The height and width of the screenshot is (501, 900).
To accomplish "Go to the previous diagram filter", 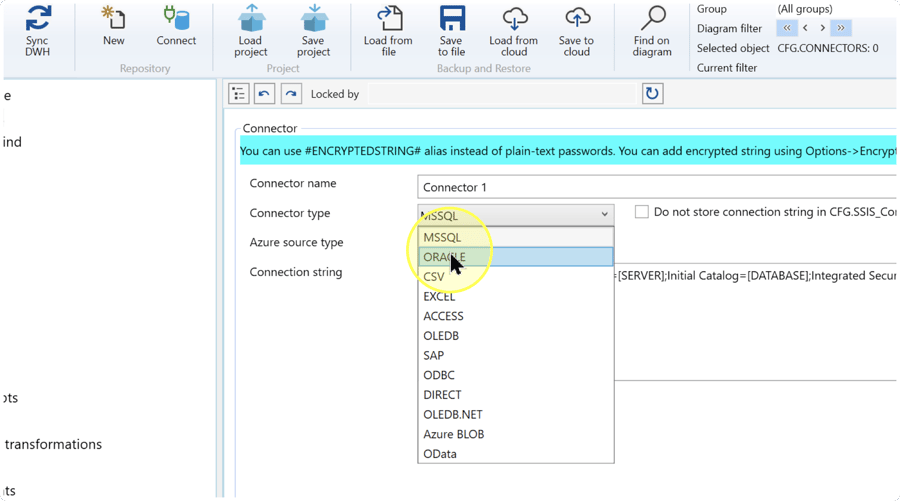I will (805, 28).
